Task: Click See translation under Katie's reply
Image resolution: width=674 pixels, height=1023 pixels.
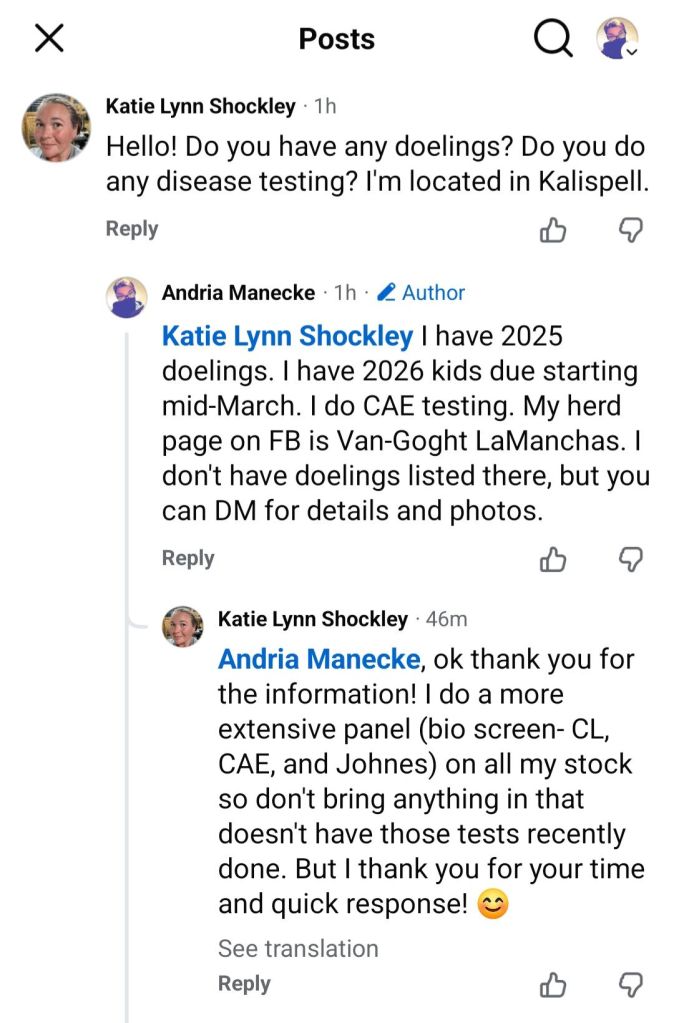Action: [x=298, y=948]
